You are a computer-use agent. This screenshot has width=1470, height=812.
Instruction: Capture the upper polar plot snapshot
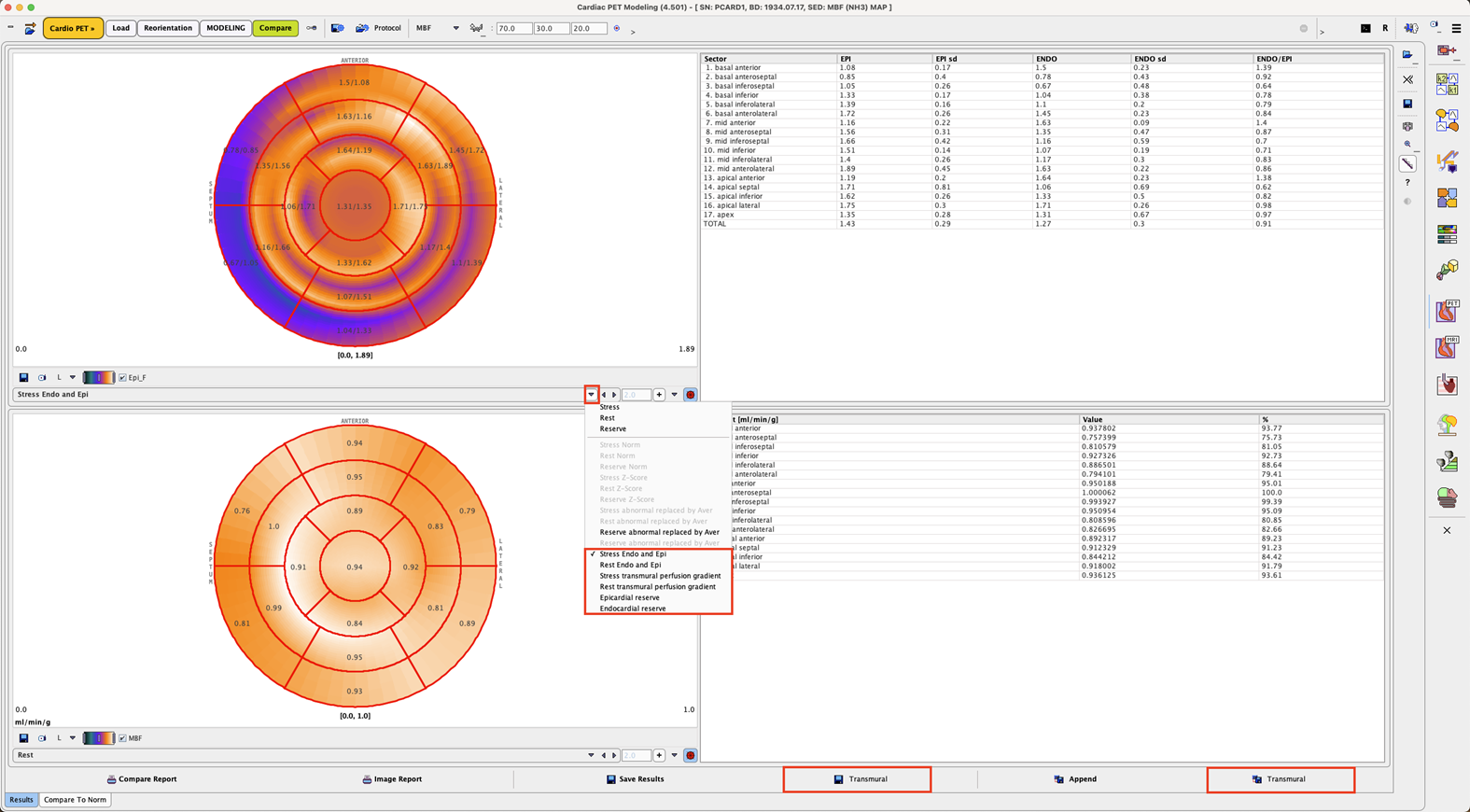(42, 378)
